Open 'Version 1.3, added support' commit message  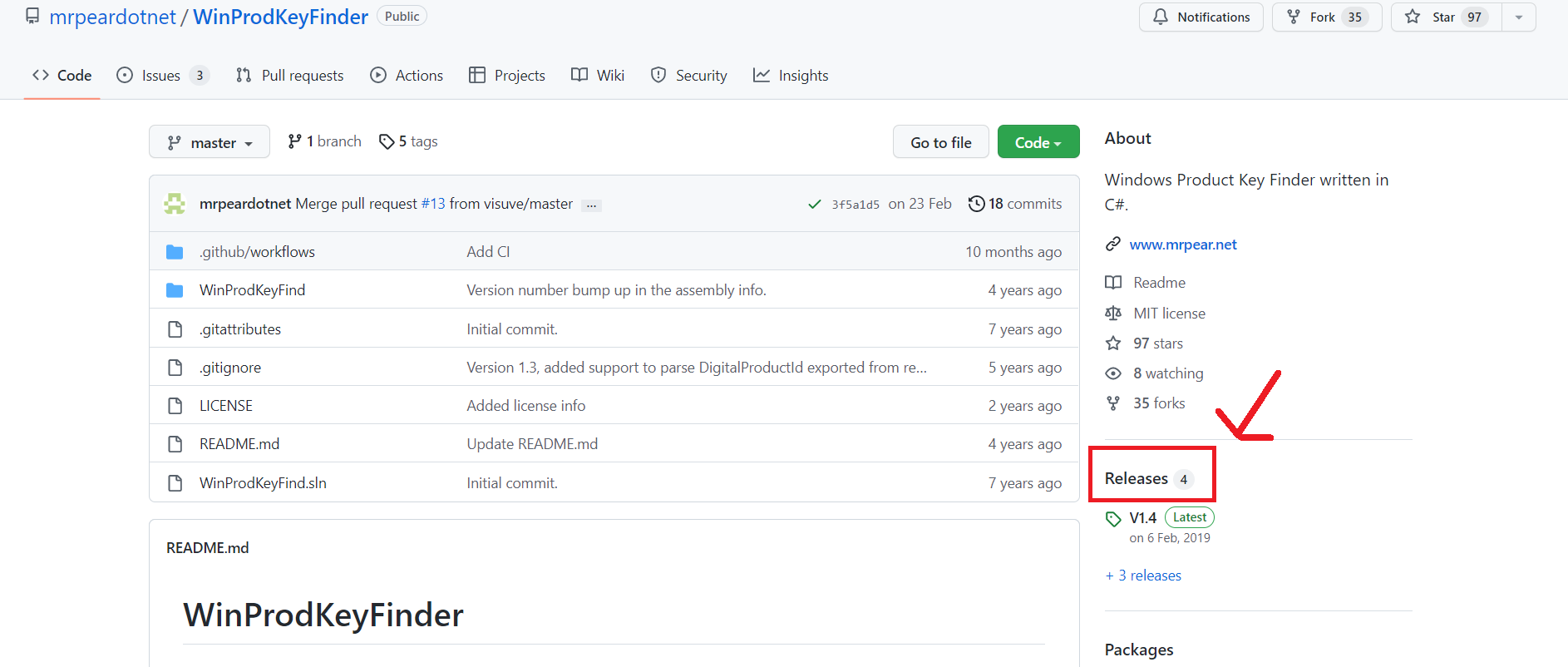point(697,368)
